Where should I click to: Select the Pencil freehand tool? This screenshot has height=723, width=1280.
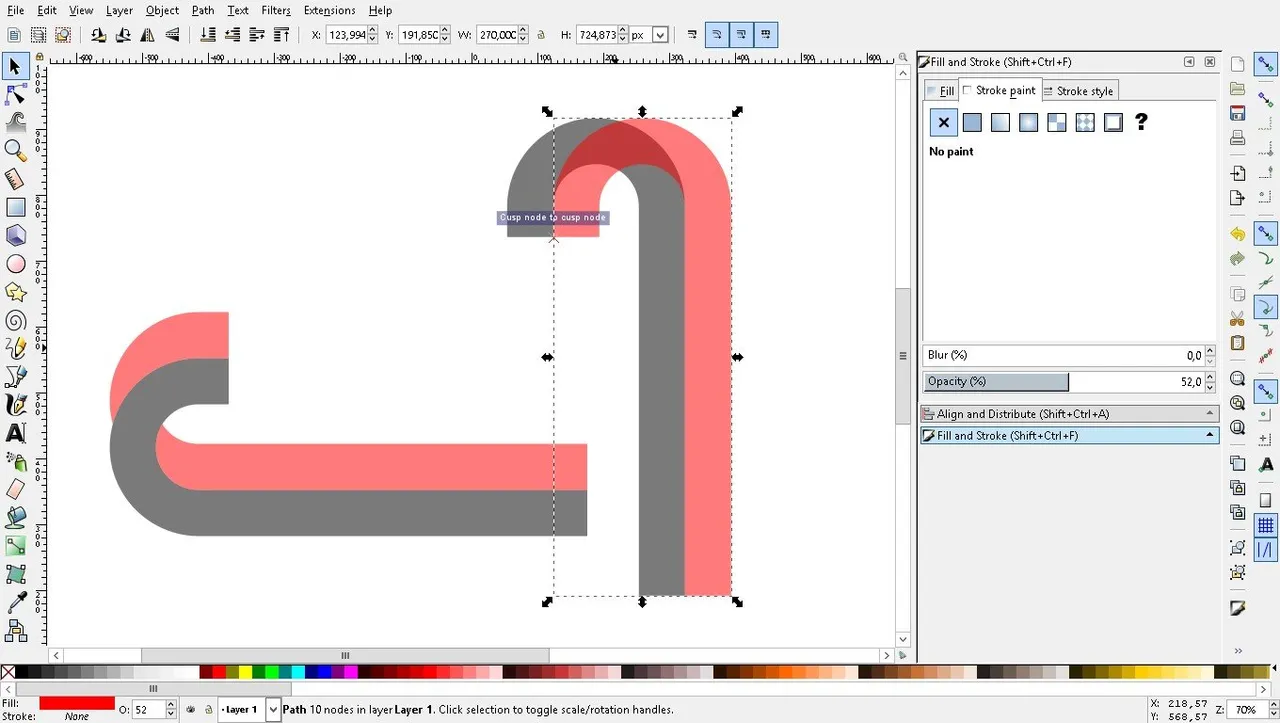[x=15, y=349]
